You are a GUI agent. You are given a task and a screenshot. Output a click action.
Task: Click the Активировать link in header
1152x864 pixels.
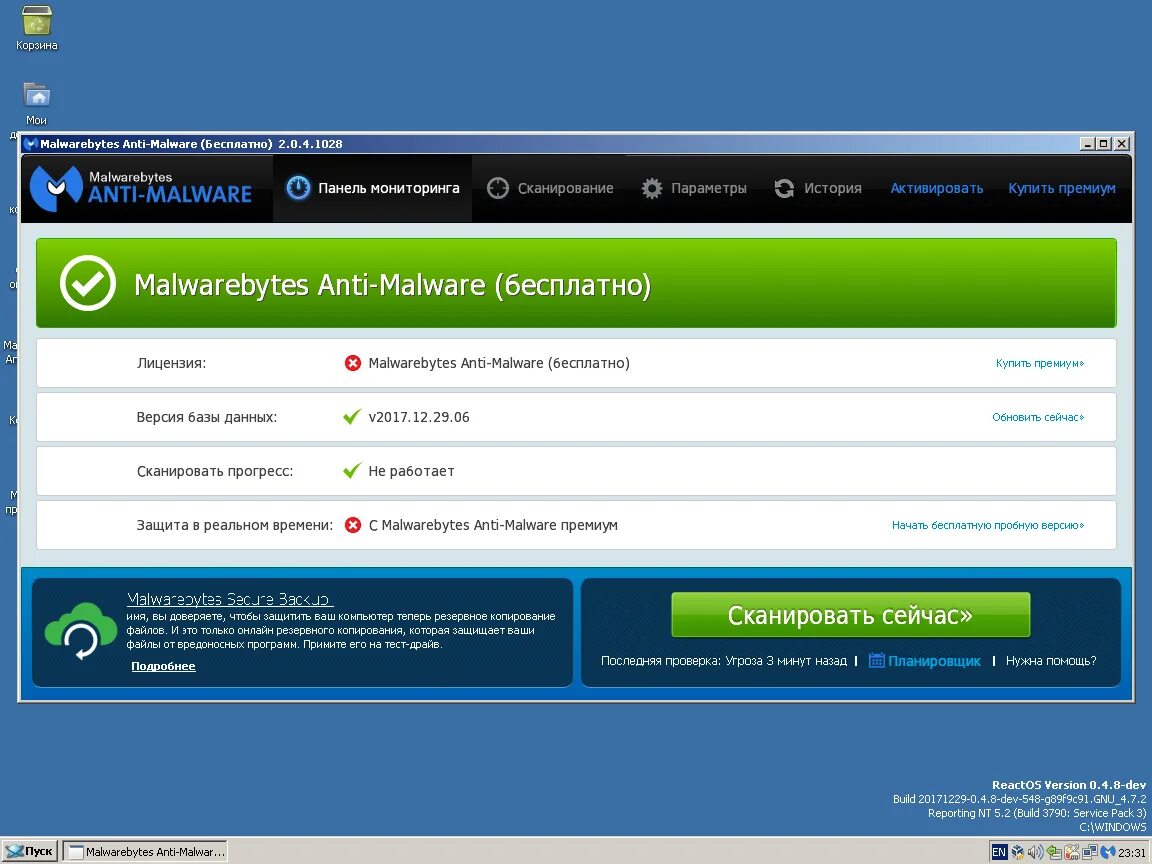[x=937, y=188]
